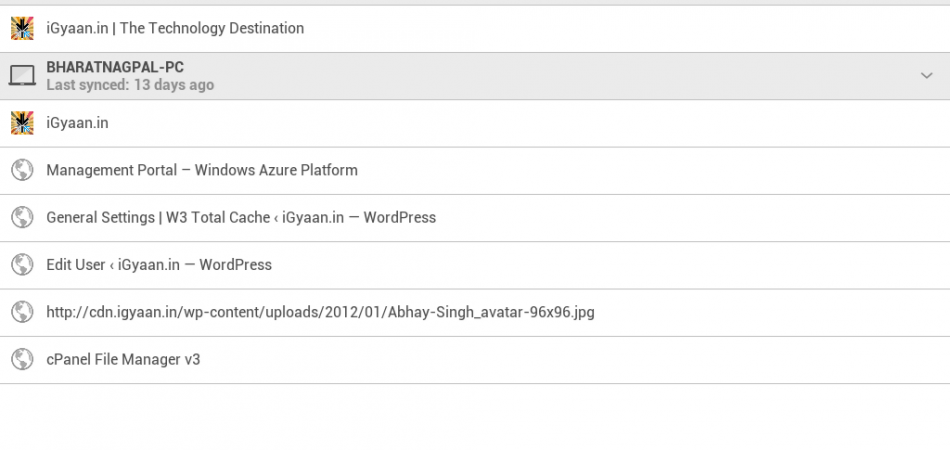Screen dimensions: 950x450
Task: Click empty area below the tab list
Action: 475,418
